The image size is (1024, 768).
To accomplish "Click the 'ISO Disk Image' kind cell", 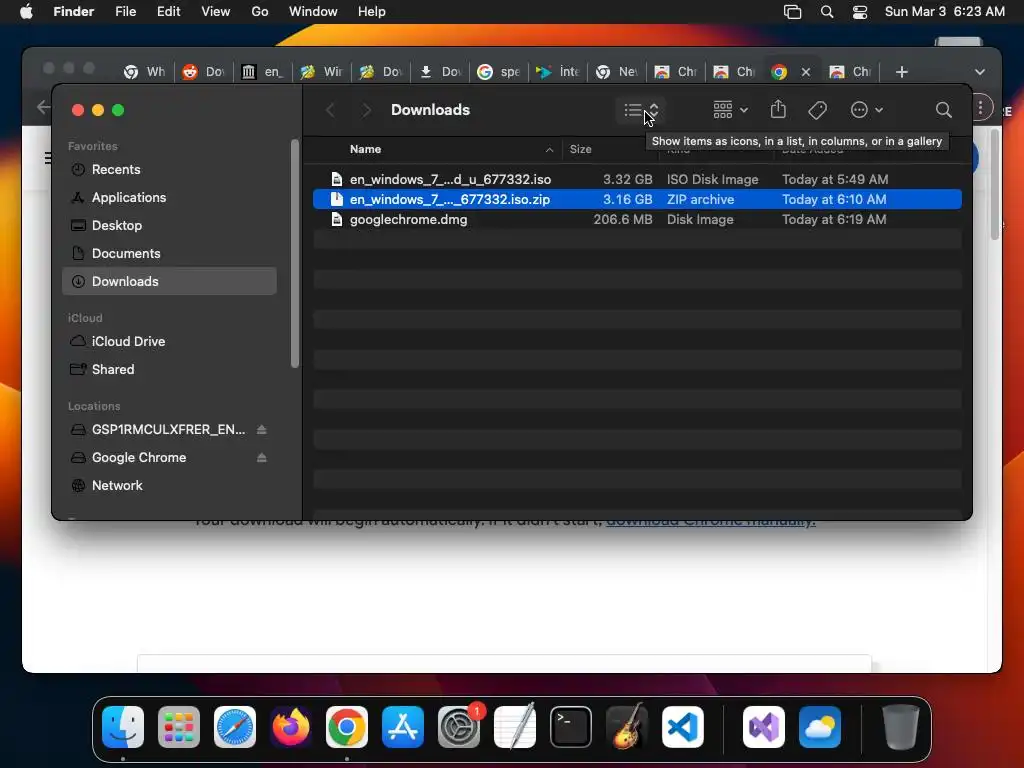I will pyautogui.click(x=712, y=180).
